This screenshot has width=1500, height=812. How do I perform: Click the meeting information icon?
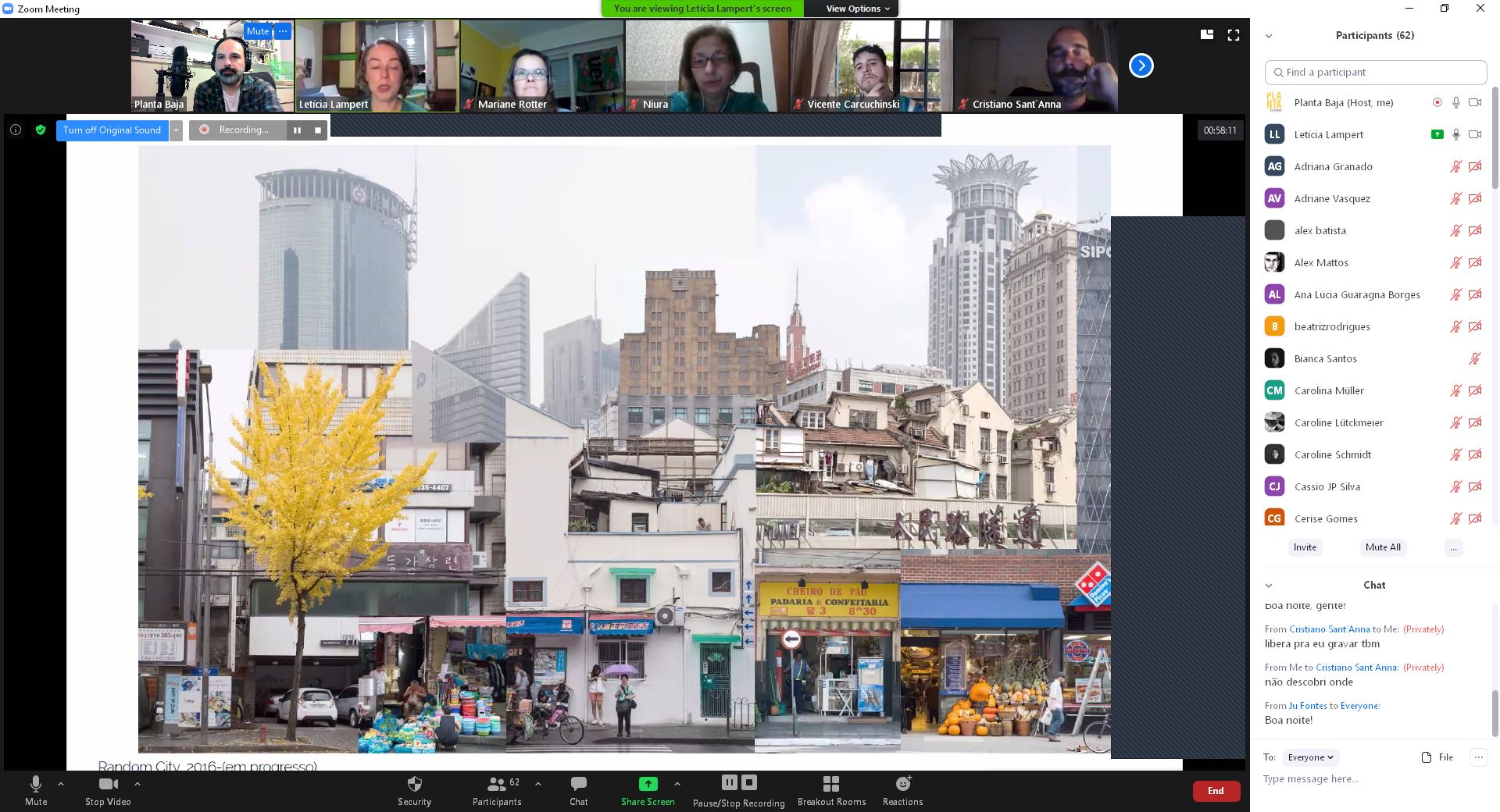click(x=16, y=130)
